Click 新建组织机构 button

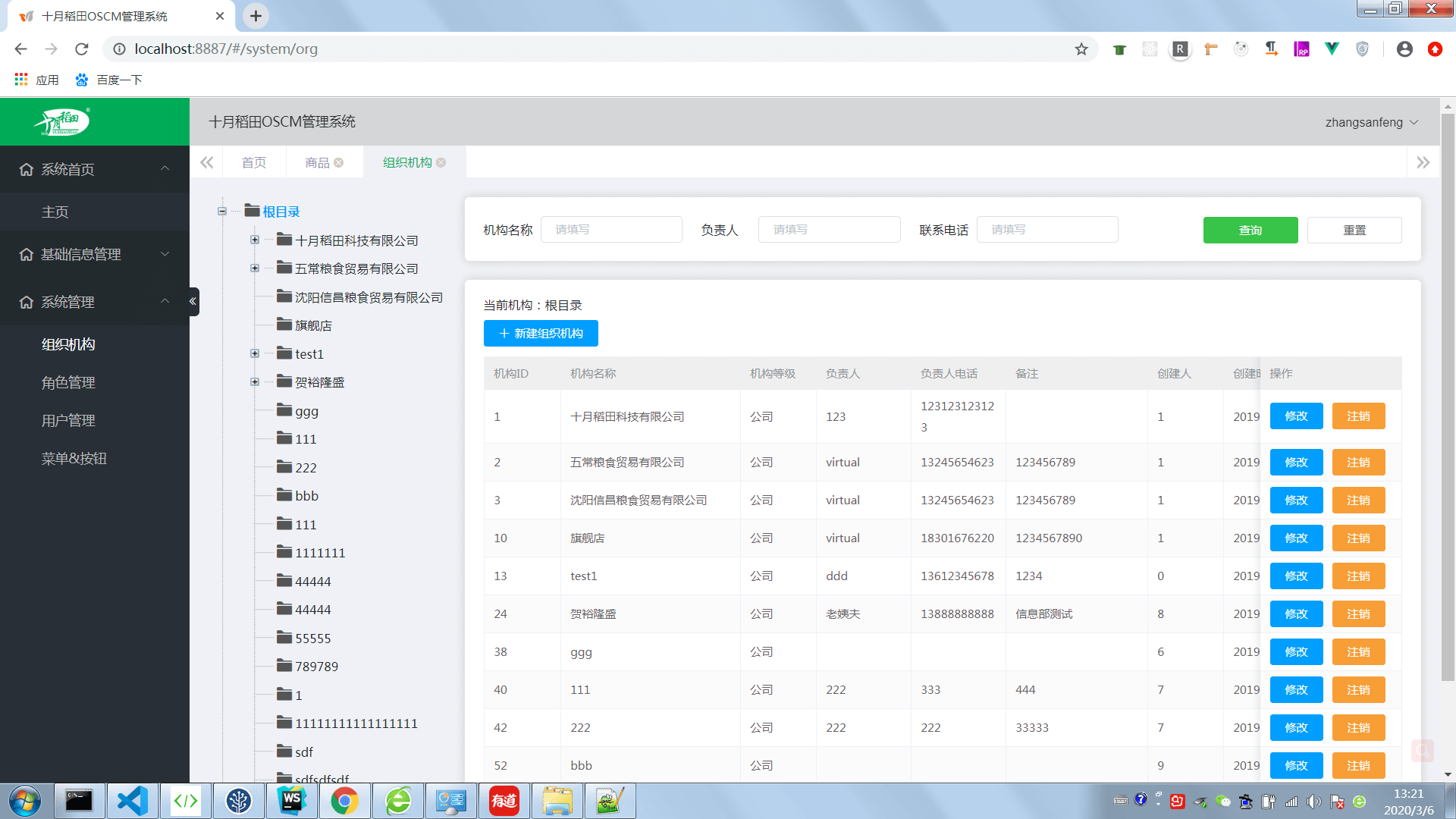(541, 334)
